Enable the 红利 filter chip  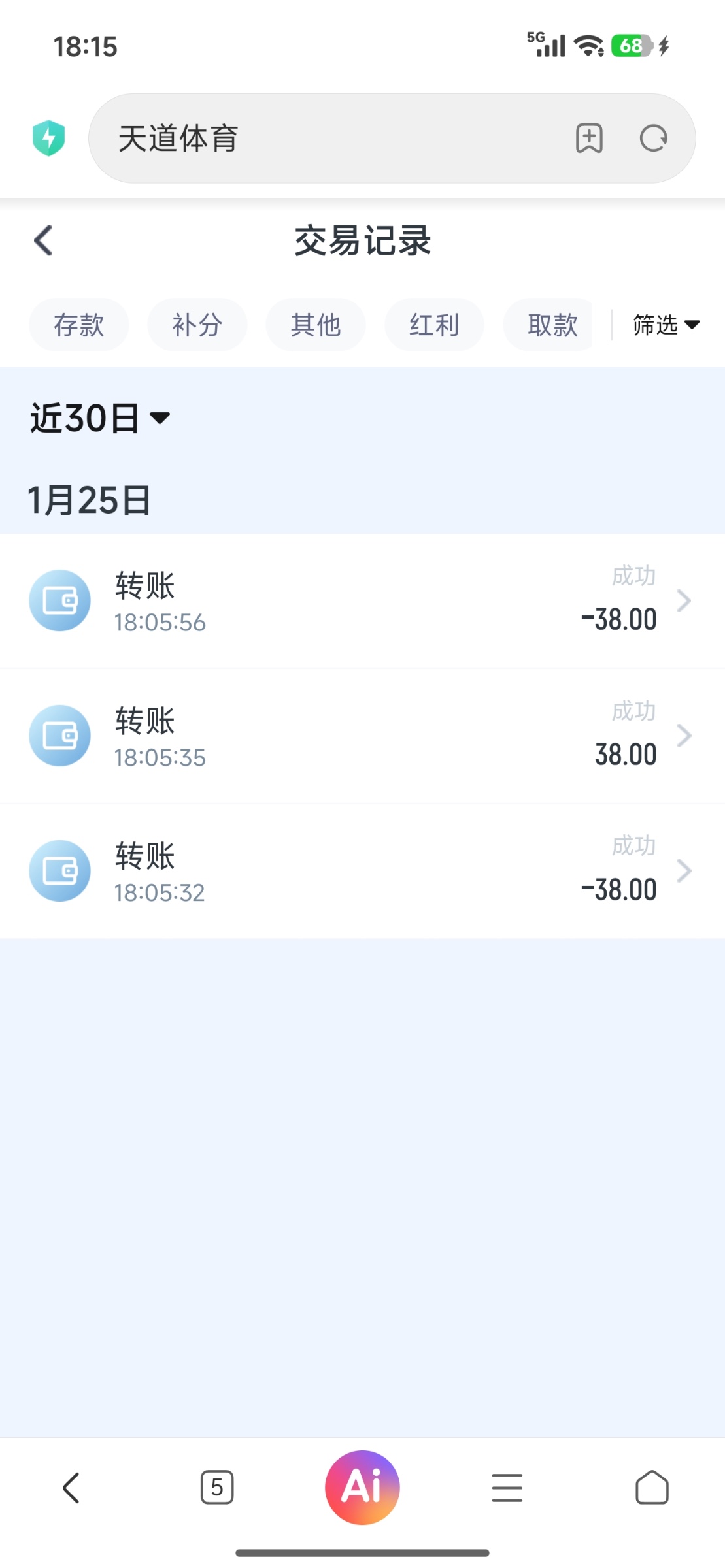434,325
